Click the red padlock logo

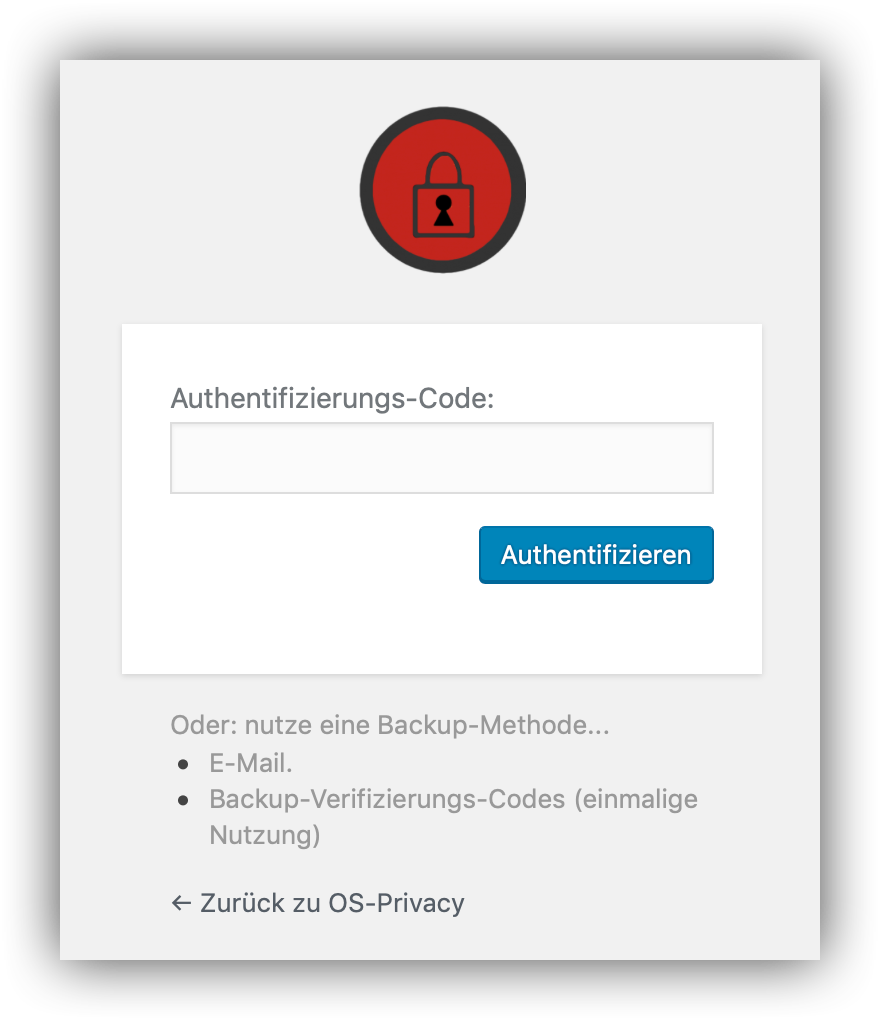443,190
